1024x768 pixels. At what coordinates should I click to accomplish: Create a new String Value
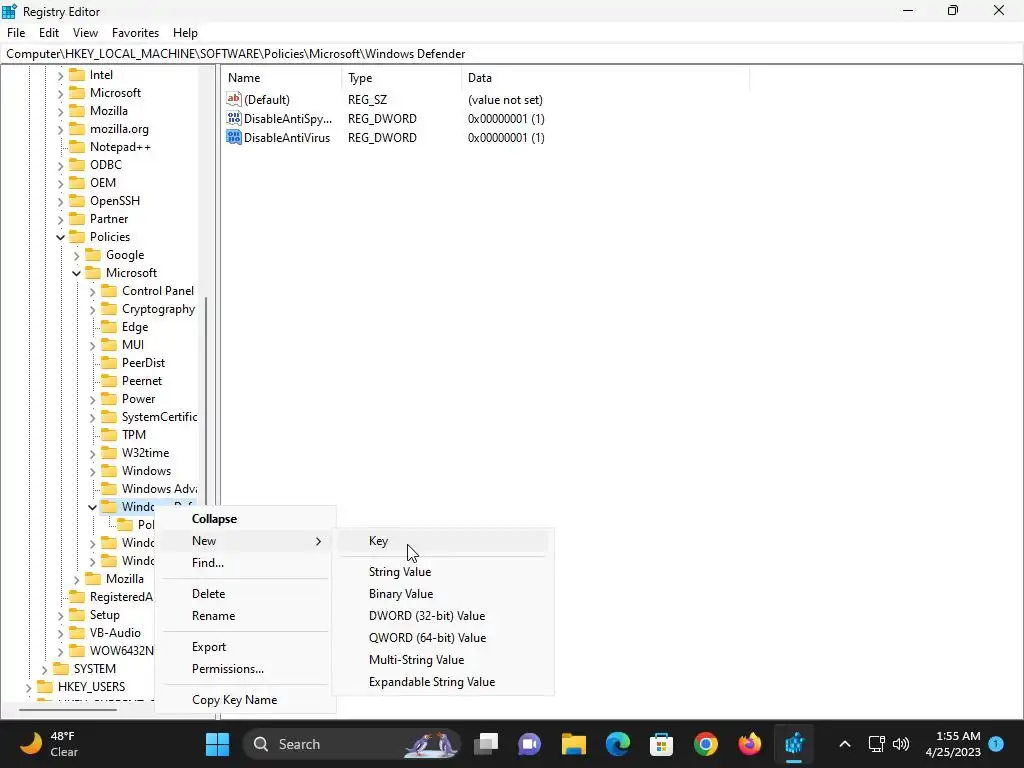400,571
